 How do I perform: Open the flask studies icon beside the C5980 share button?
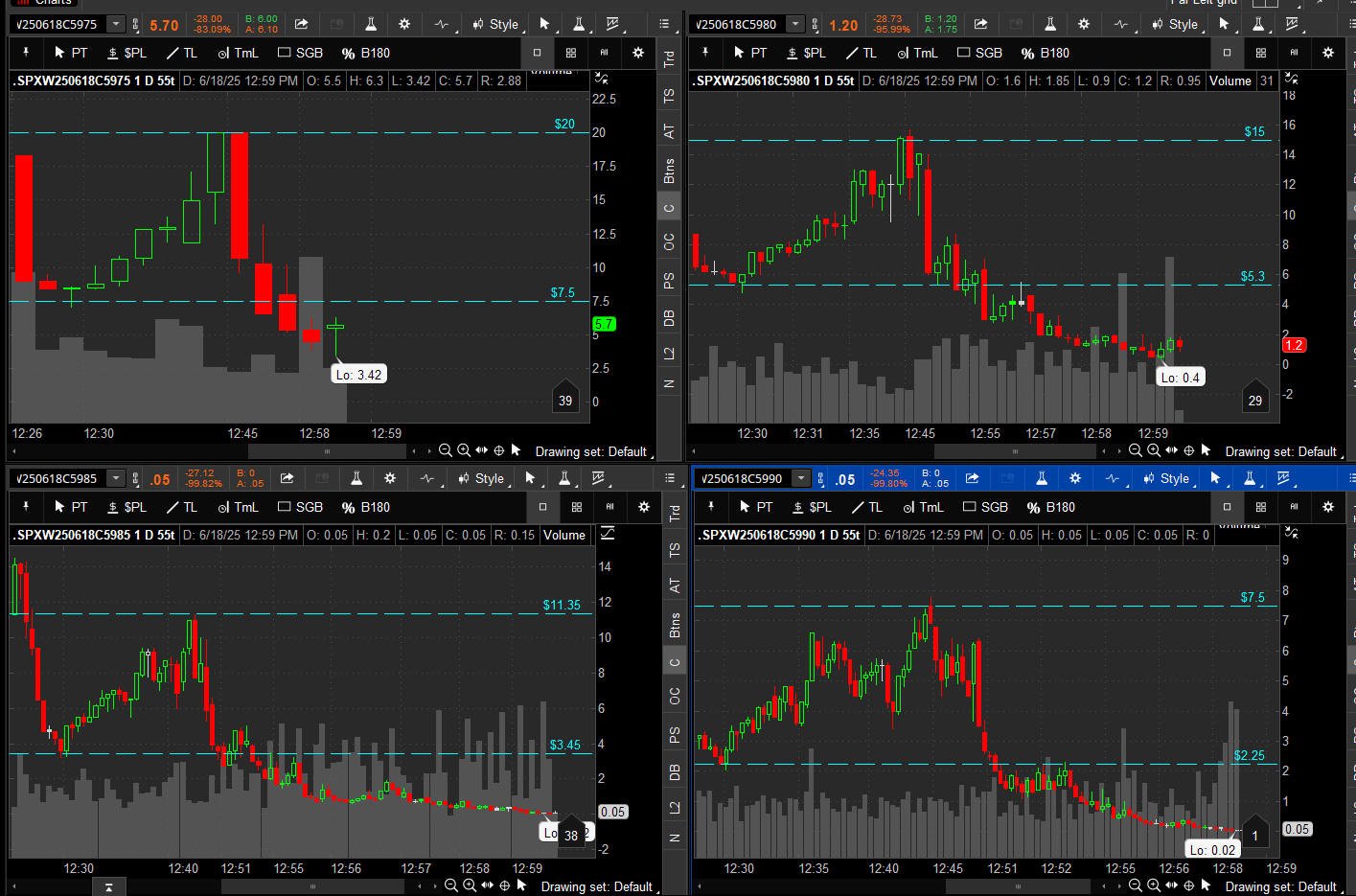tap(1049, 24)
